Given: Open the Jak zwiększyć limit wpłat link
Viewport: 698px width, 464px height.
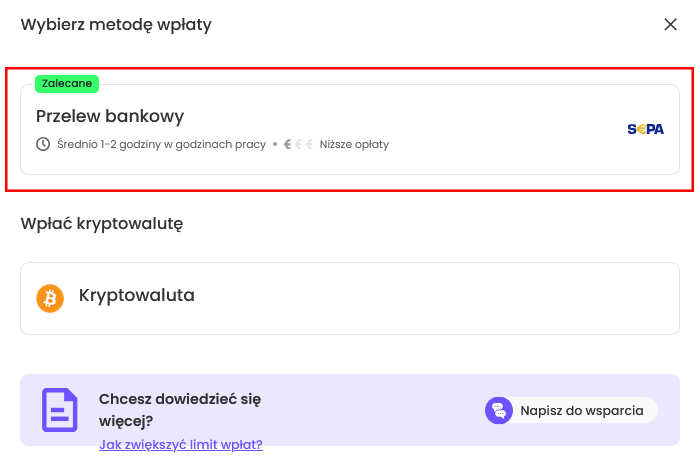Looking at the screenshot, I should [181, 444].
